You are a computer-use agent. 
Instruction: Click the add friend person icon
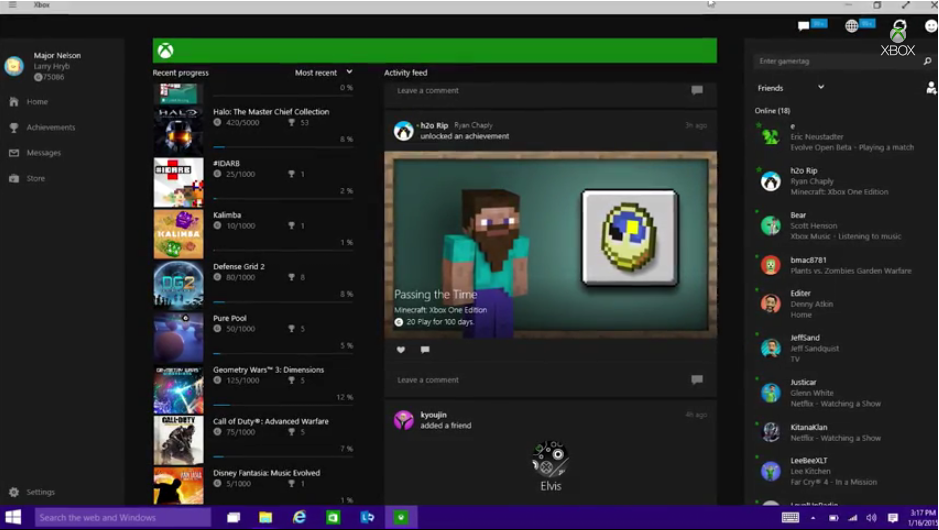pos(931,88)
